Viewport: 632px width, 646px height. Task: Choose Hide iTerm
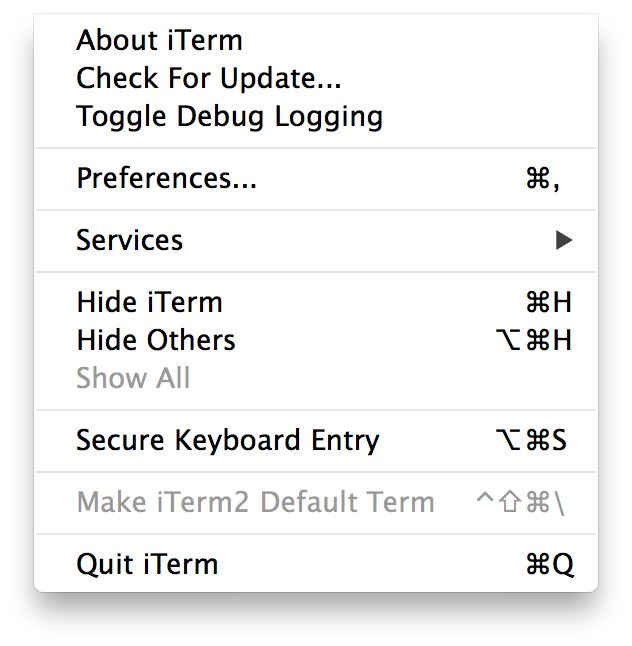(x=149, y=303)
